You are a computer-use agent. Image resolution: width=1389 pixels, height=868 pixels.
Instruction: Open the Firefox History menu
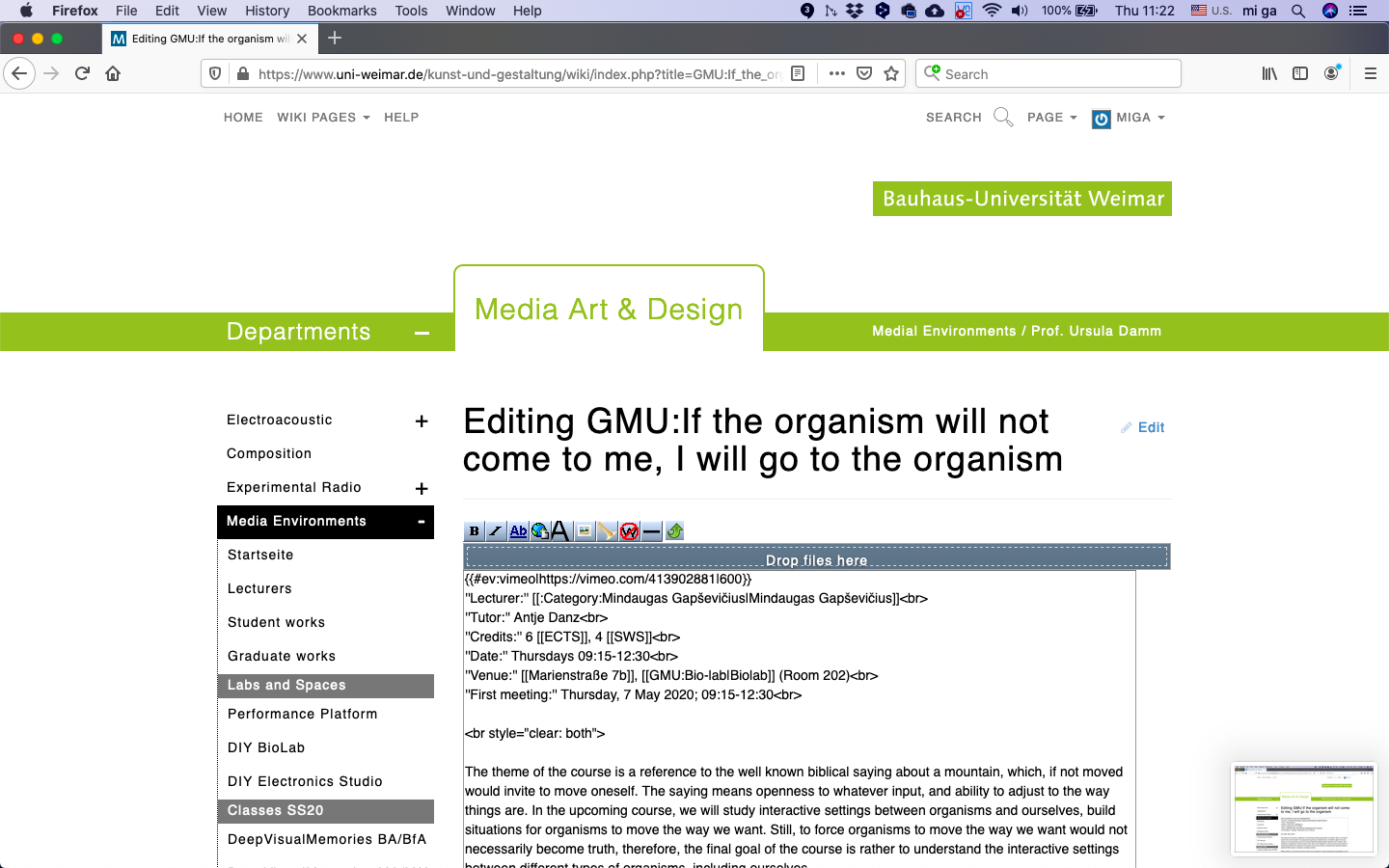pos(267,11)
